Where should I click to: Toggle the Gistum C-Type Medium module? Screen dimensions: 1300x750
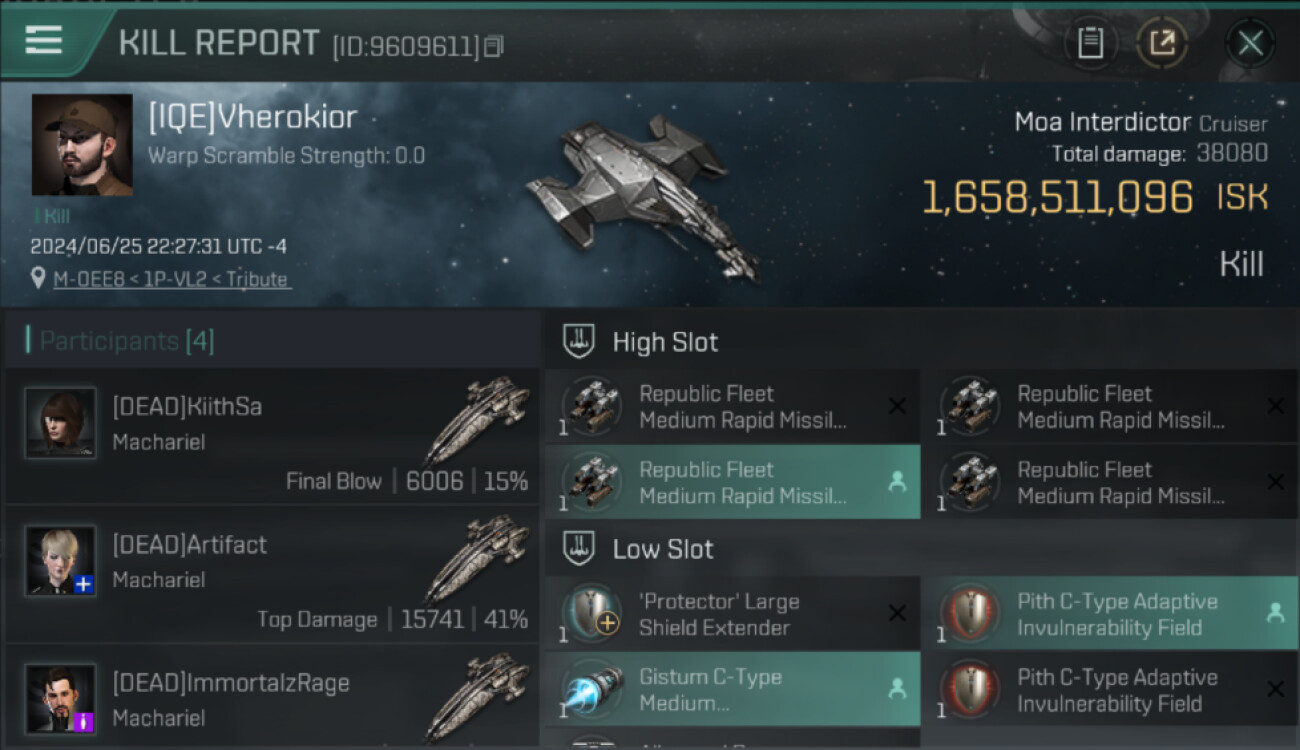point(733,689)
